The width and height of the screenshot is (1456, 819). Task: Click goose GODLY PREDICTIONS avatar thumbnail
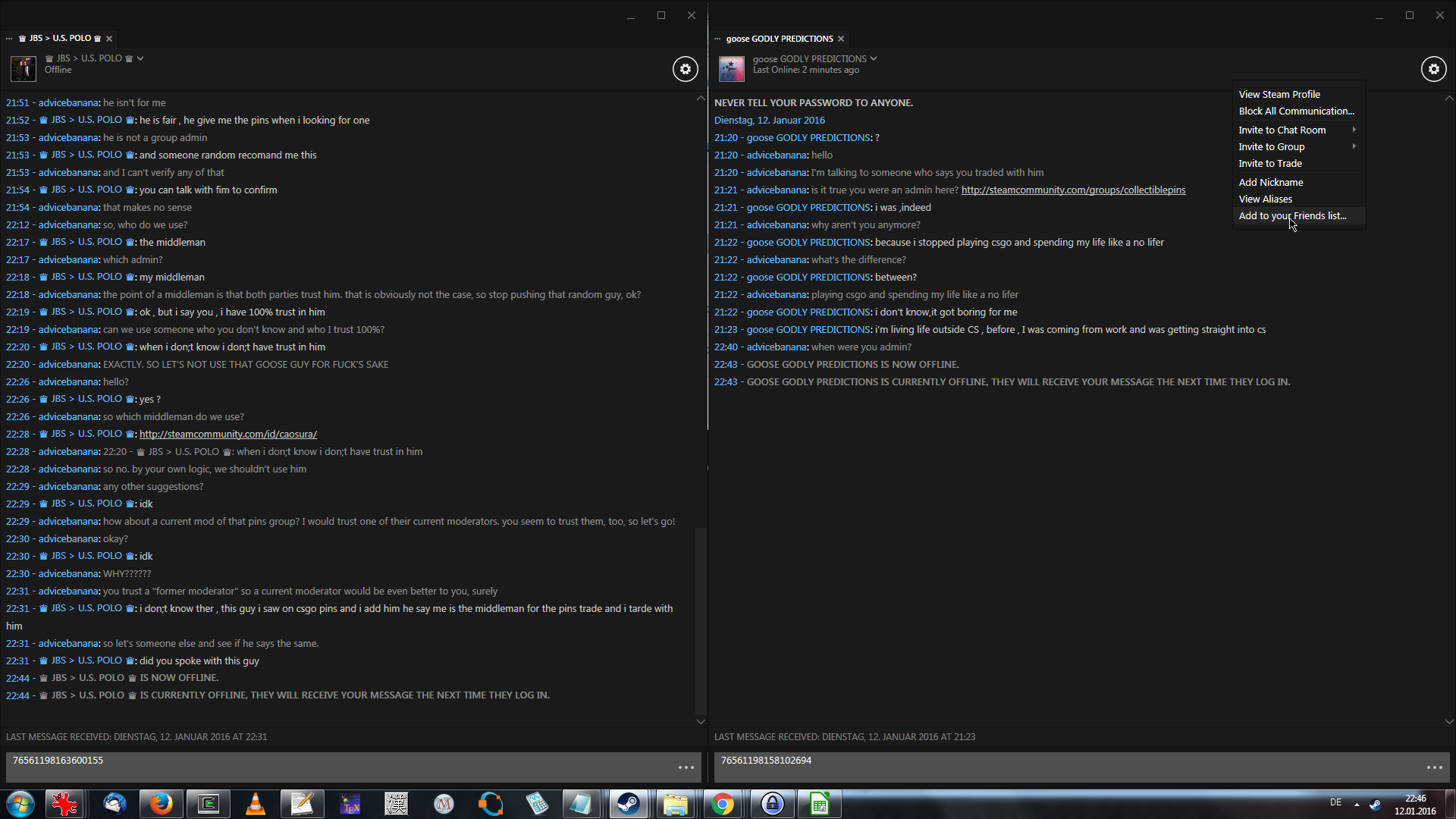click(x=731, y=69)
